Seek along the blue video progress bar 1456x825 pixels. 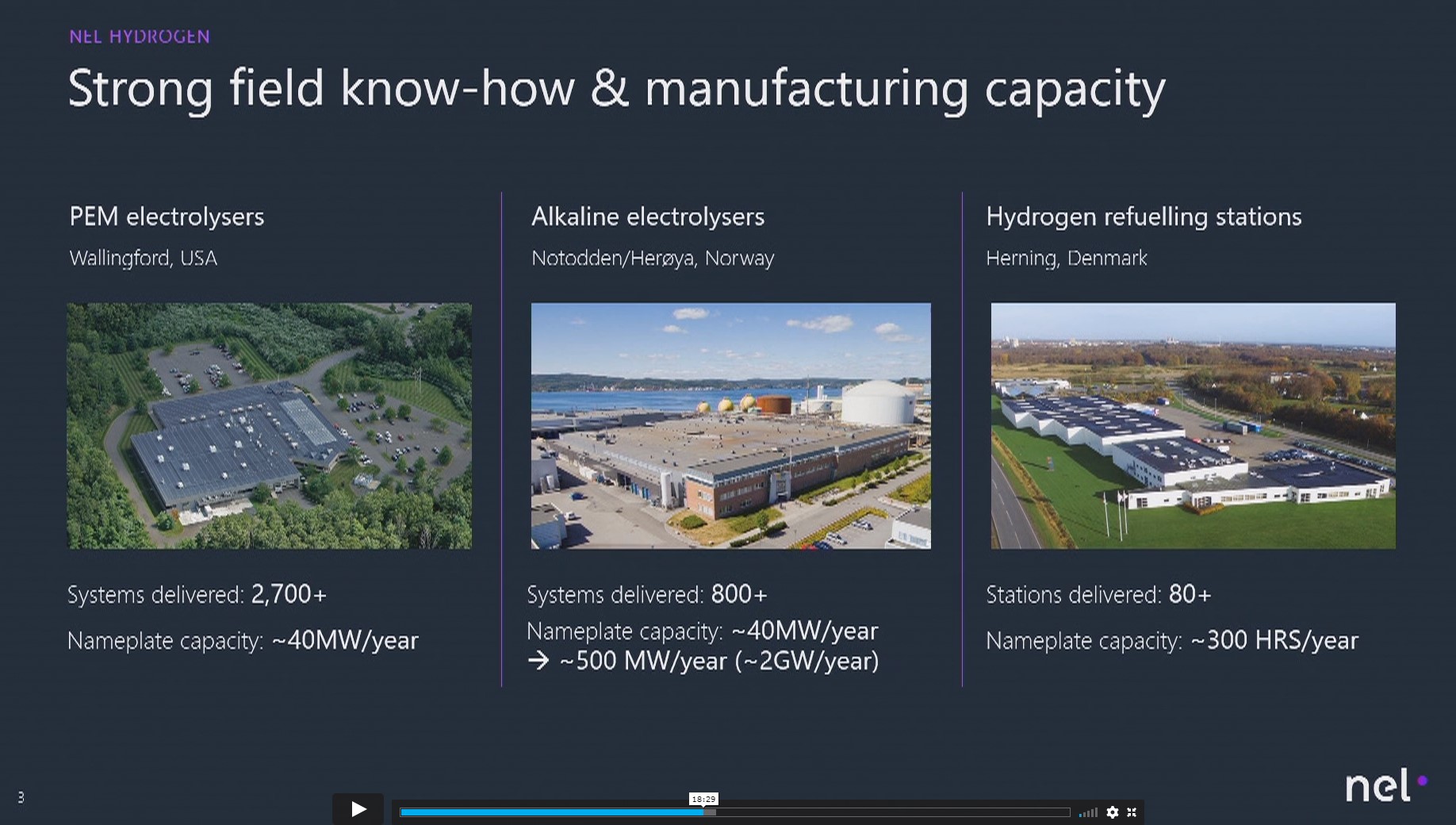735,812
